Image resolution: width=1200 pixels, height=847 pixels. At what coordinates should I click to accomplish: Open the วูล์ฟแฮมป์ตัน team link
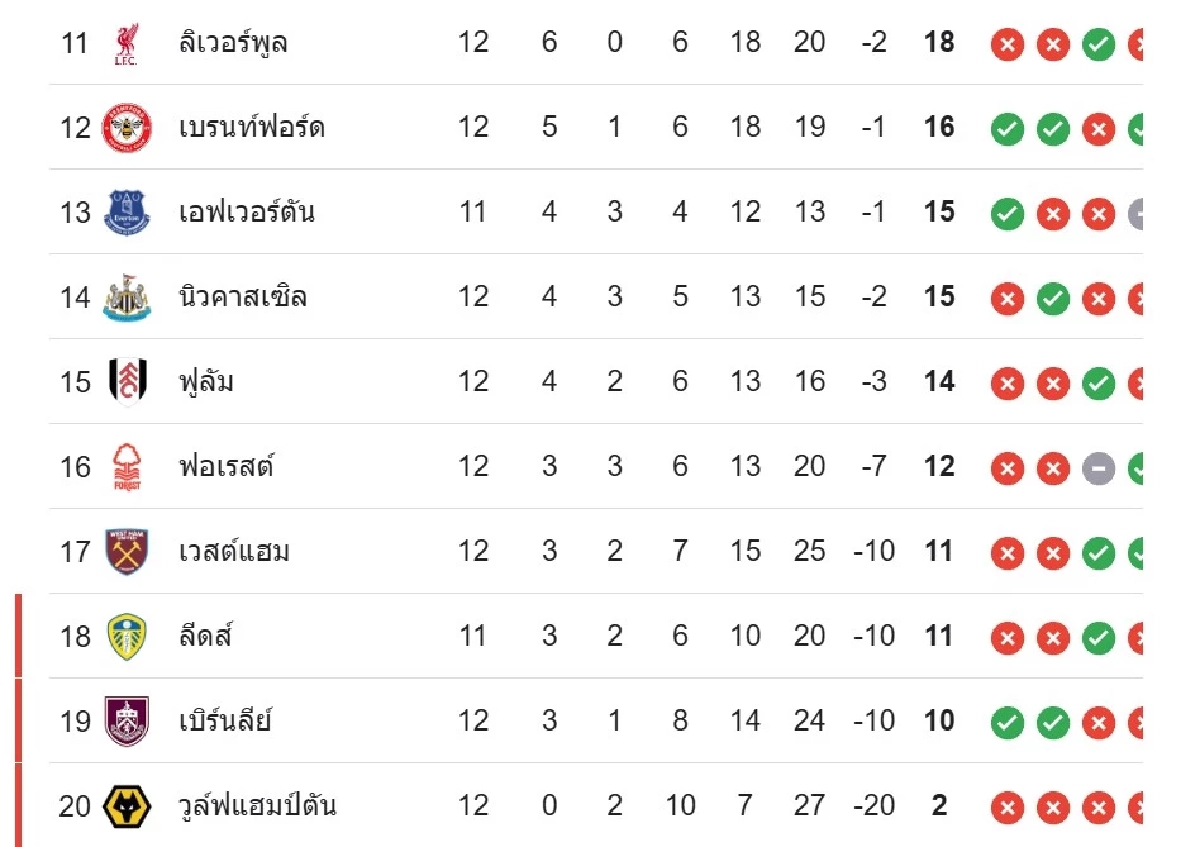(257, 806)
